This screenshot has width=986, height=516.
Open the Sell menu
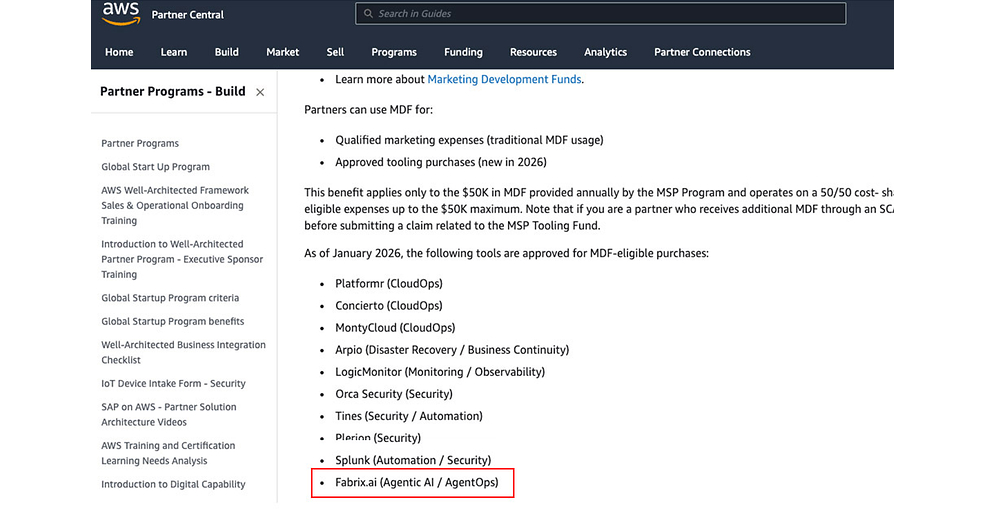tap(335, 52)
